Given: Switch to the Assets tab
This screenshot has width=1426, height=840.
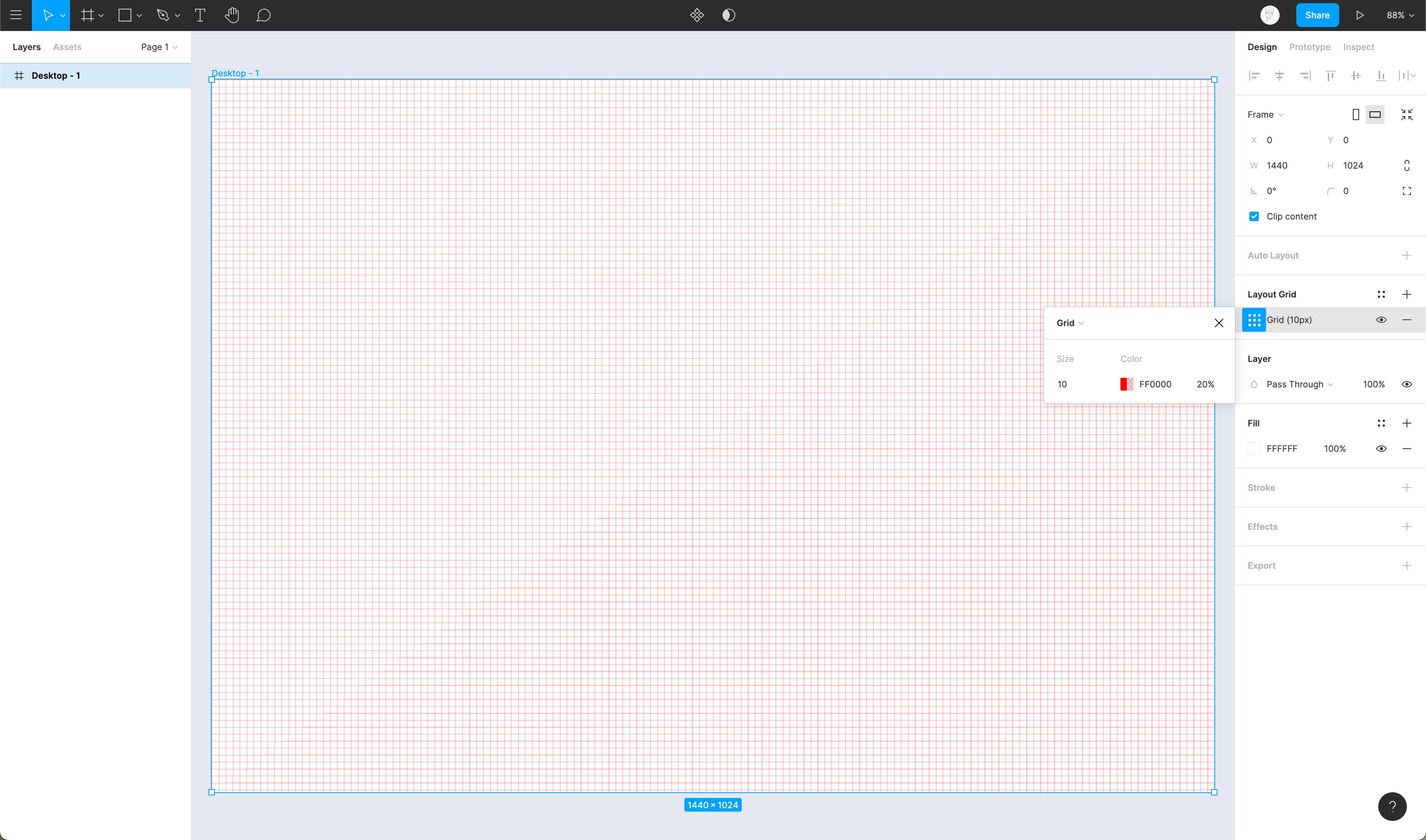Looking at the screenshot, I should [x=67, y=47].
